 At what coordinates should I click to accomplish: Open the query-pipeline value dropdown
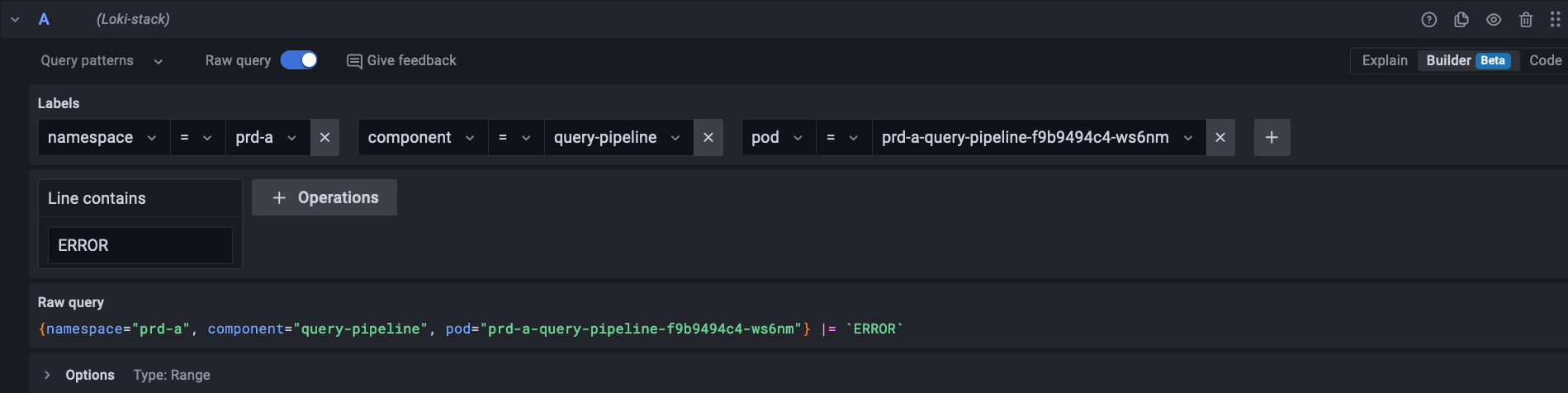pyautogui.click(x=617, y=138)
